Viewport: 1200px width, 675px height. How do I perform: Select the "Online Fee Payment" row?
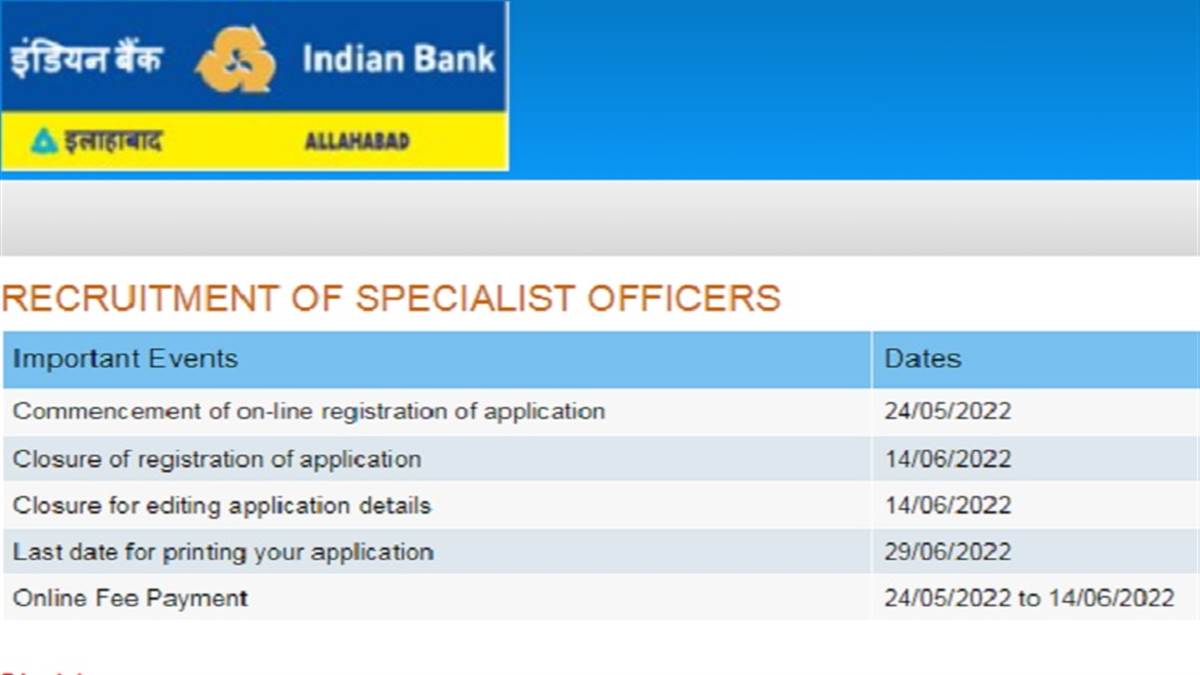130,598
